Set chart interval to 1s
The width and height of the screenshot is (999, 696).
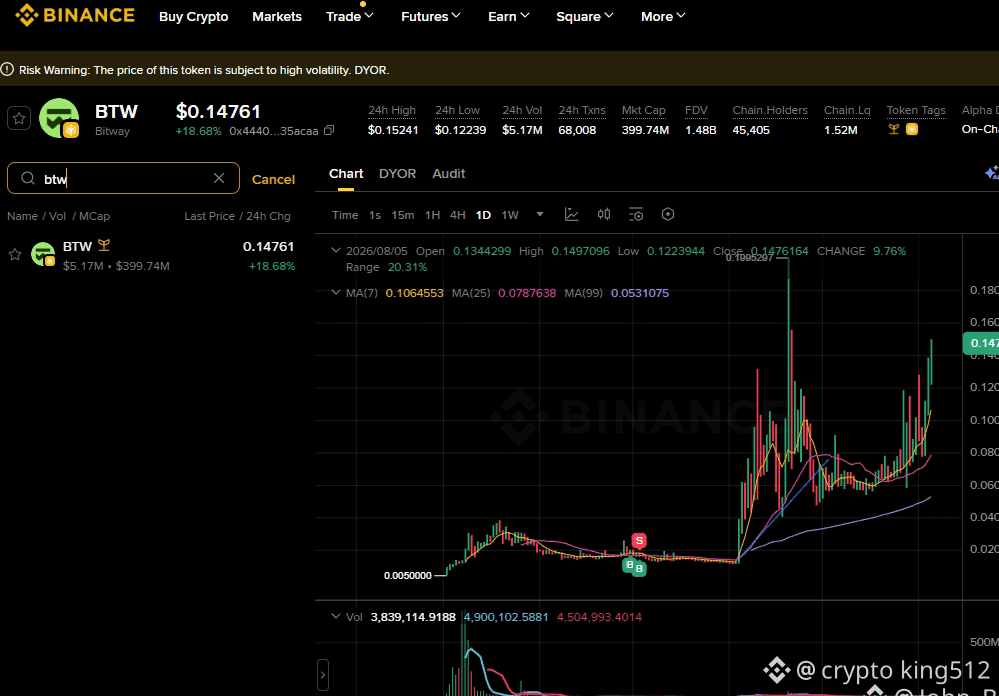(375, 215)
